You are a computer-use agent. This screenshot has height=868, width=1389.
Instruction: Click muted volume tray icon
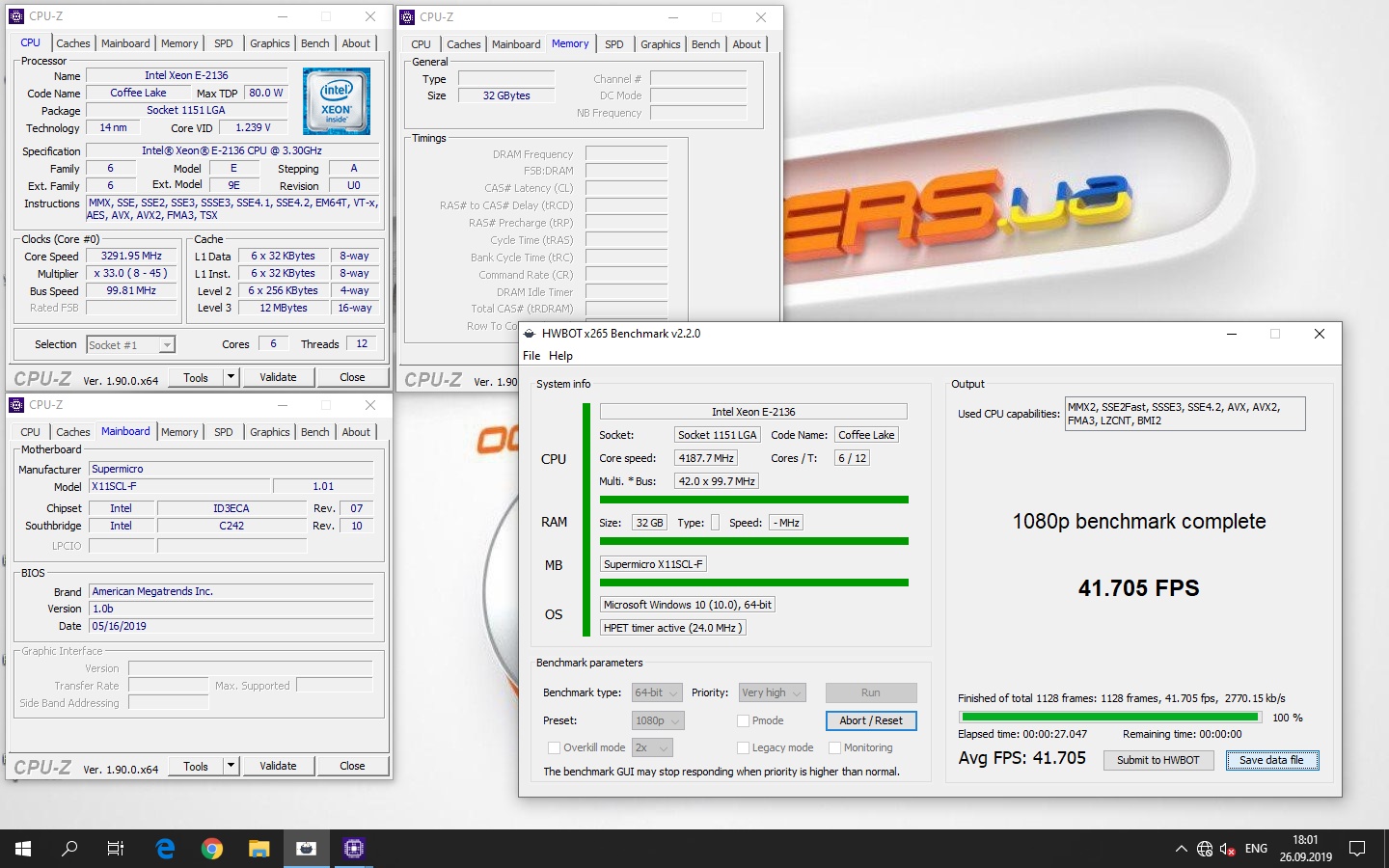tap(1228, 849)
